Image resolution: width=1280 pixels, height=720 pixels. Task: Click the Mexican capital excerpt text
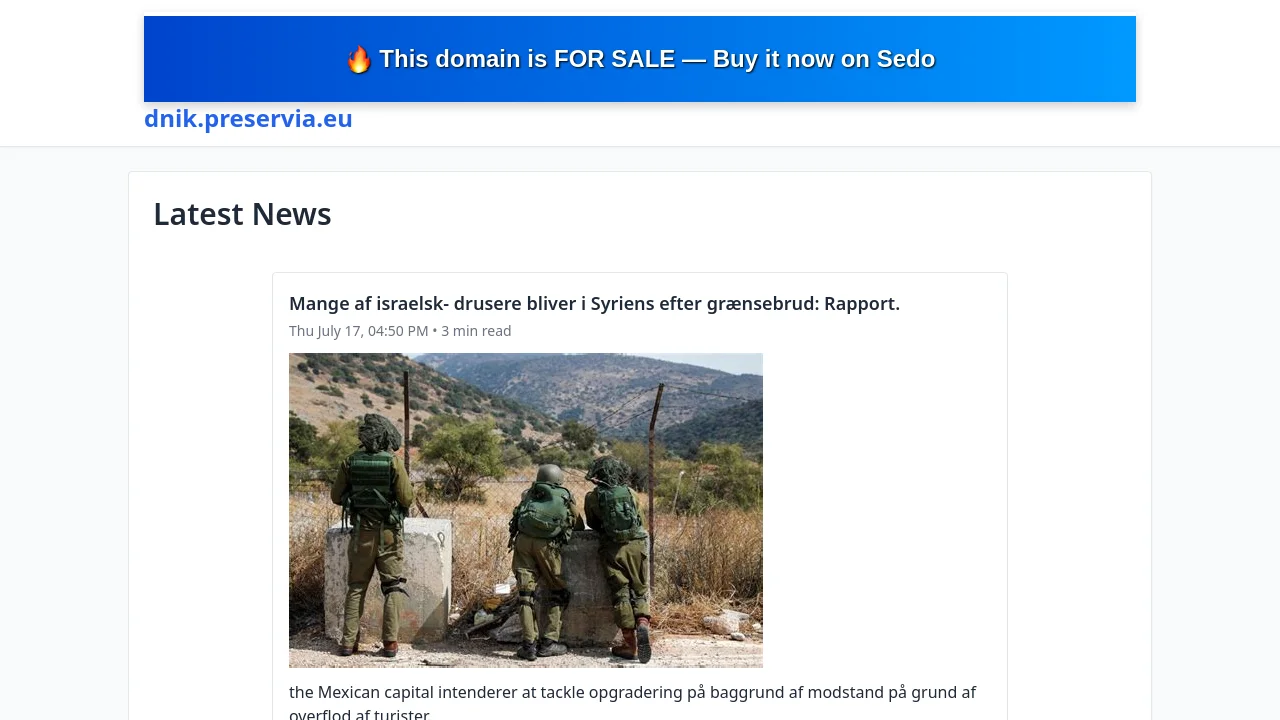[632, 703]
